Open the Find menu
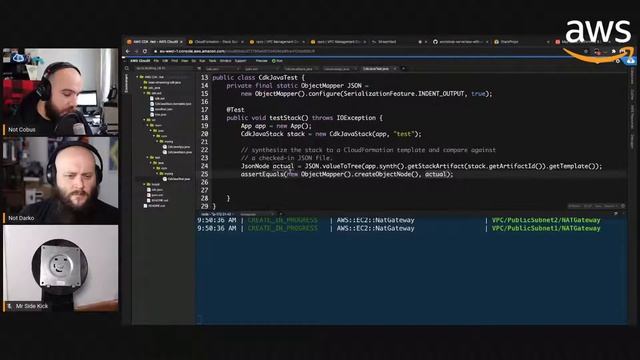 pyautogui.click(x=174, y=61)
